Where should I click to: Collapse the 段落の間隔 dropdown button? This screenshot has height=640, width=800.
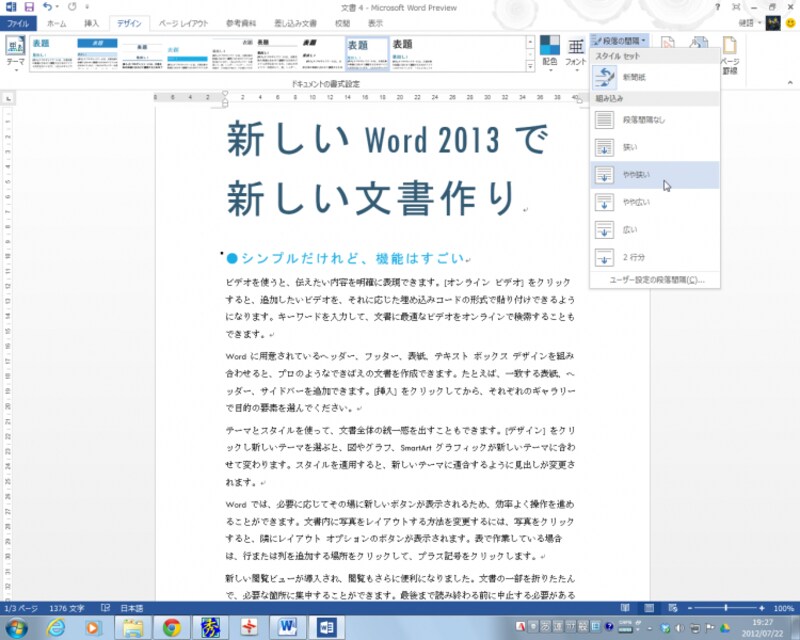(x=620, y=41)
